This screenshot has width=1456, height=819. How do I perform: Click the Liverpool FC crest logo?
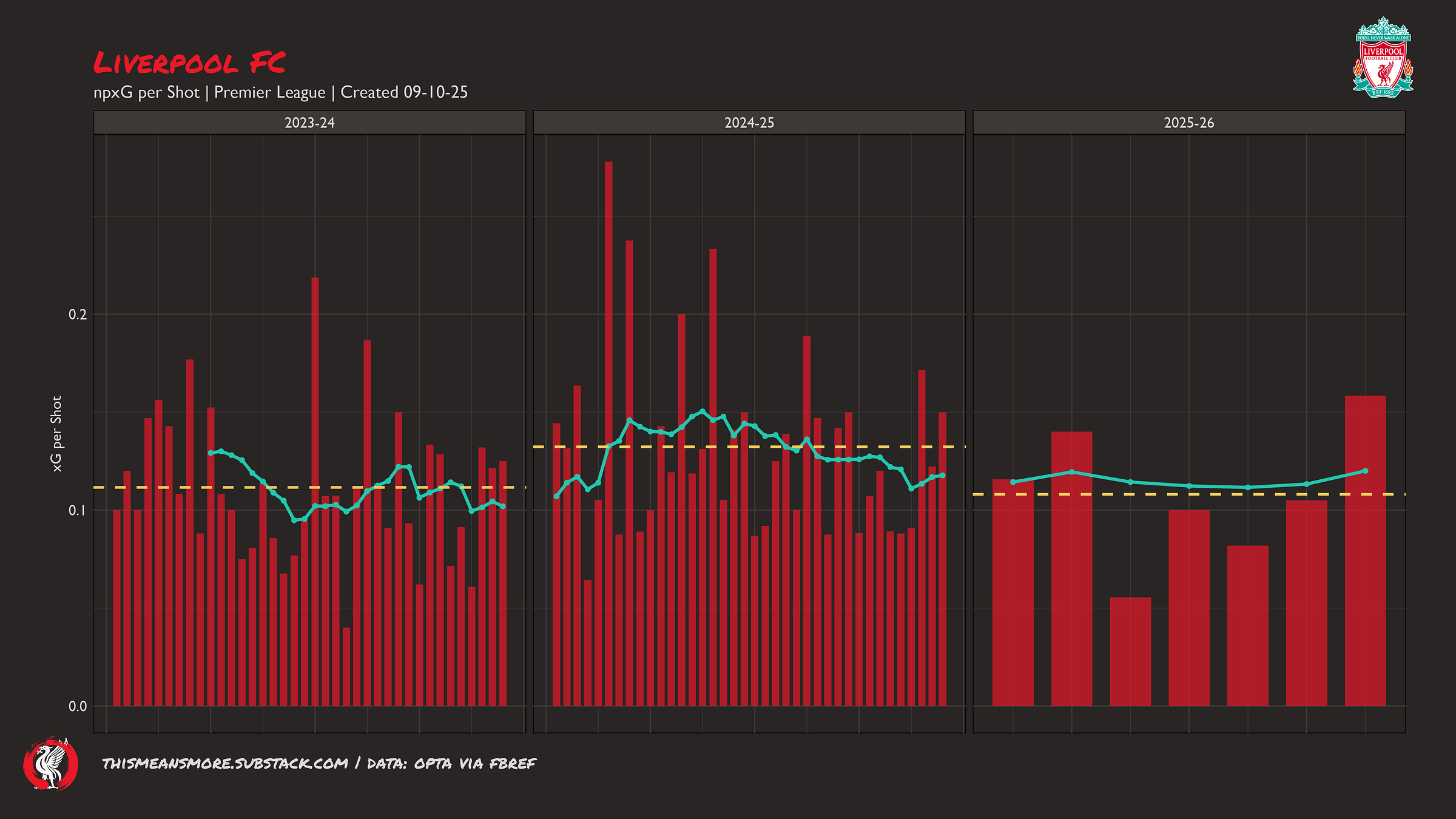click(x=1383, y=58)
